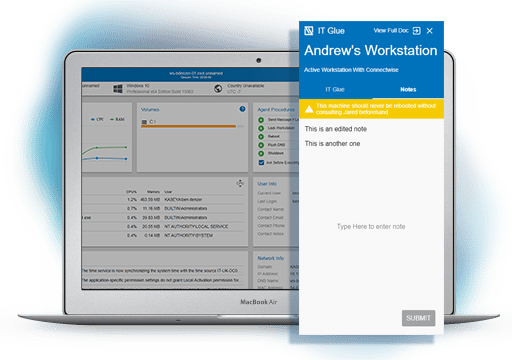
Task: Run the Shutdown agent procedure
Action: pyautogui.click(x=261, y=153)
